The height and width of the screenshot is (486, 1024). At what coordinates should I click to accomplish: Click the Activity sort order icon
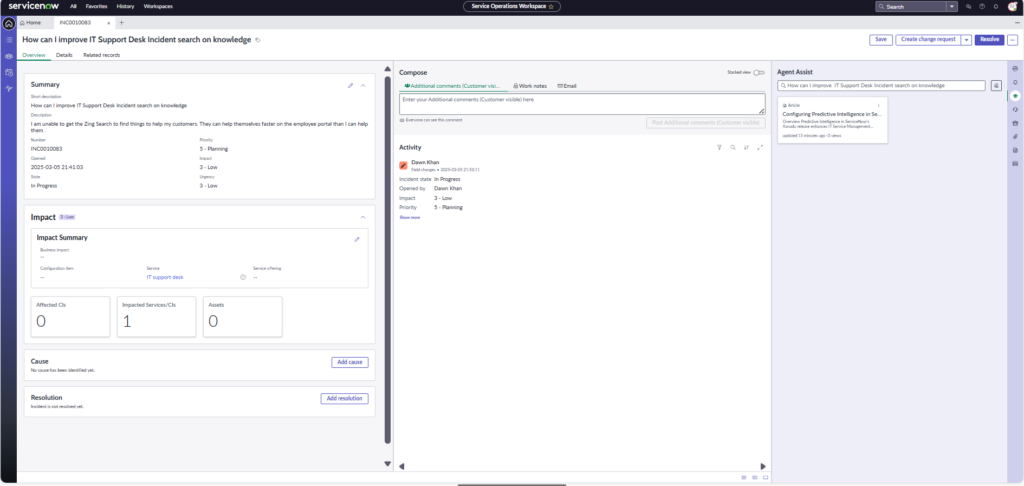coord(746,147)
